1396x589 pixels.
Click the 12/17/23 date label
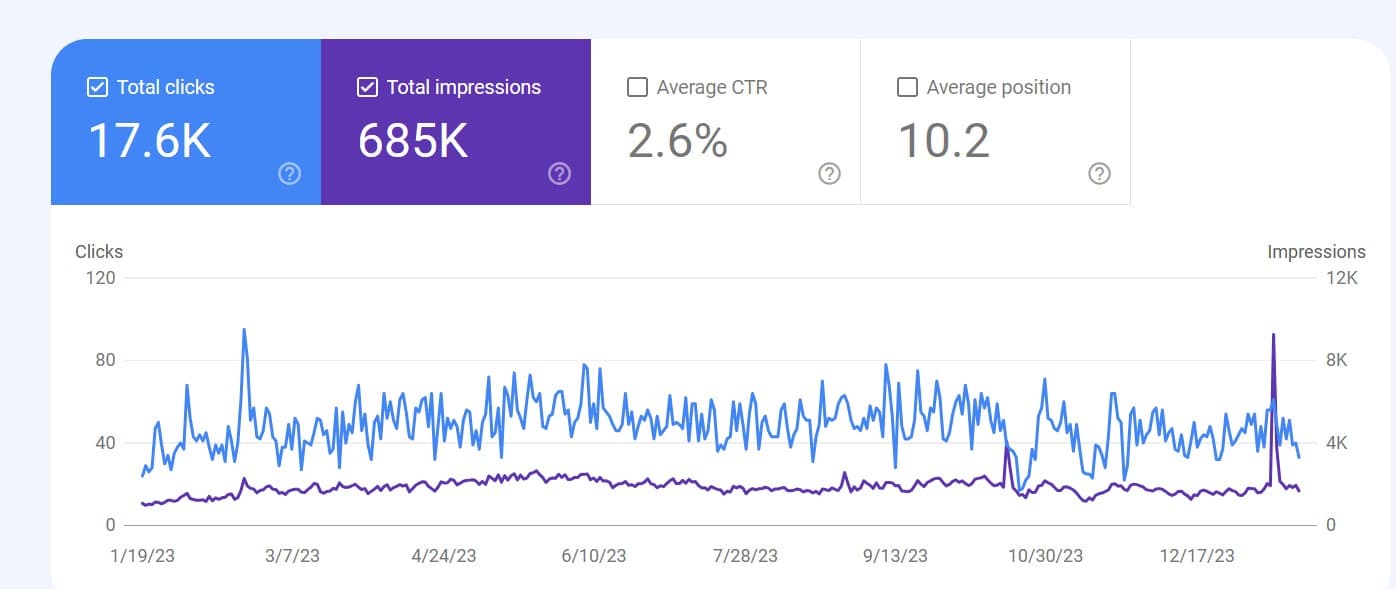[x=1197, y=556]
